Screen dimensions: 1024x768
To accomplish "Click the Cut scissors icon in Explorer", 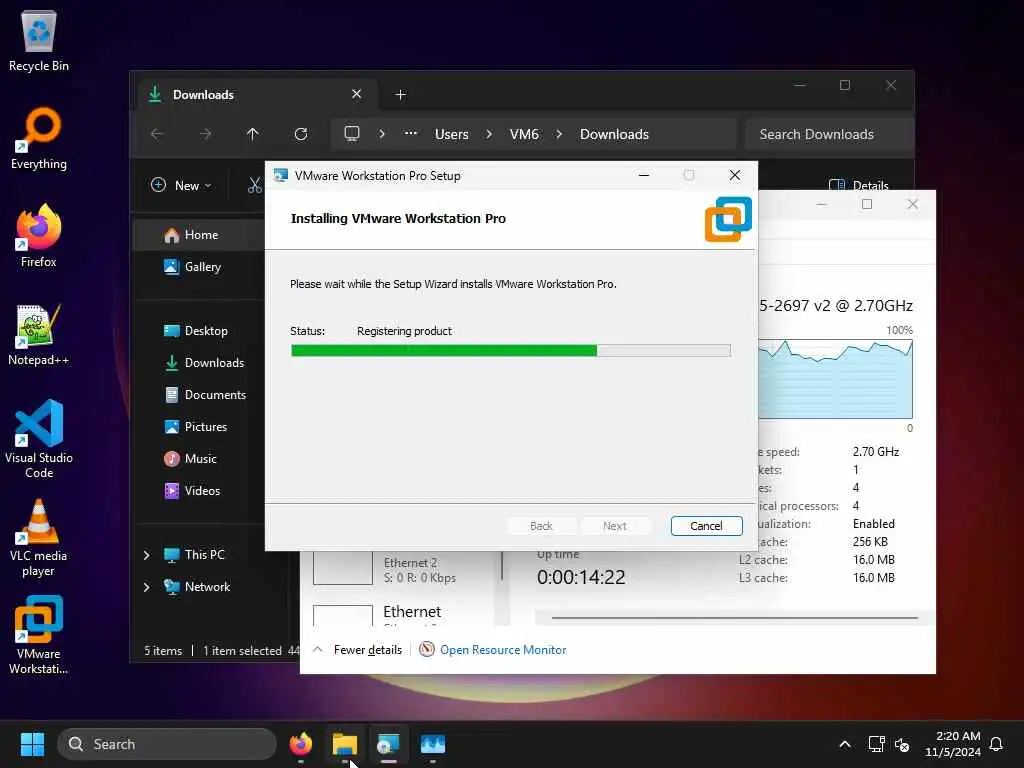I will (255, 185).
